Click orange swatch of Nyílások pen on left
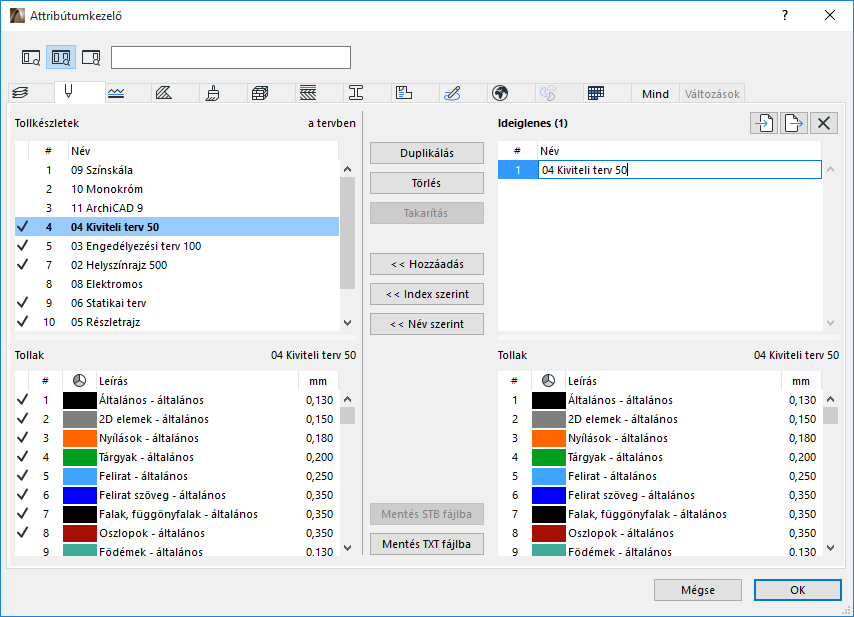 click(78, 438)
